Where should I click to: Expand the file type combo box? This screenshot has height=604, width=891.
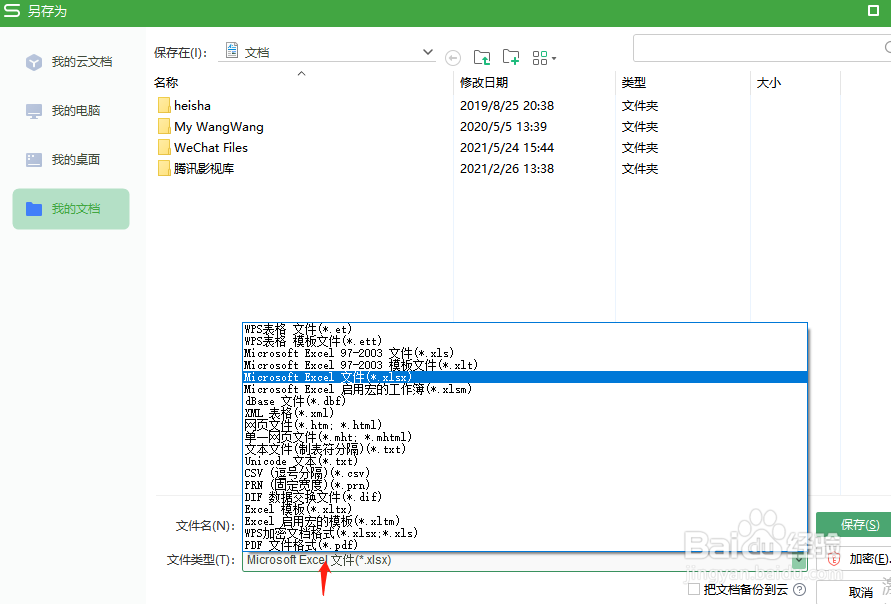click(799, 561)
